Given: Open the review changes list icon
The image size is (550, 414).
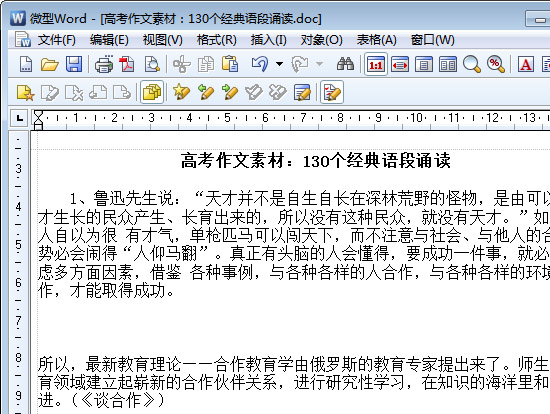Looking at the screenshot, I should [x=302, y=93].
